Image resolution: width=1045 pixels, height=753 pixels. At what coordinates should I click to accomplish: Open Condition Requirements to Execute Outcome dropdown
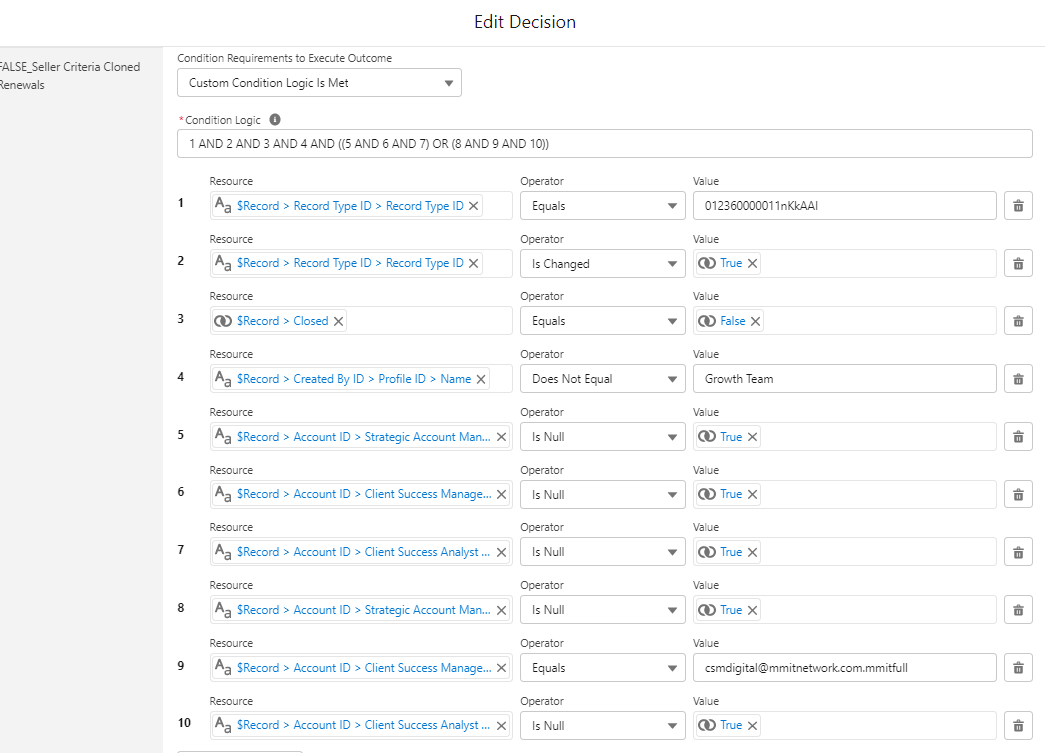319,83
